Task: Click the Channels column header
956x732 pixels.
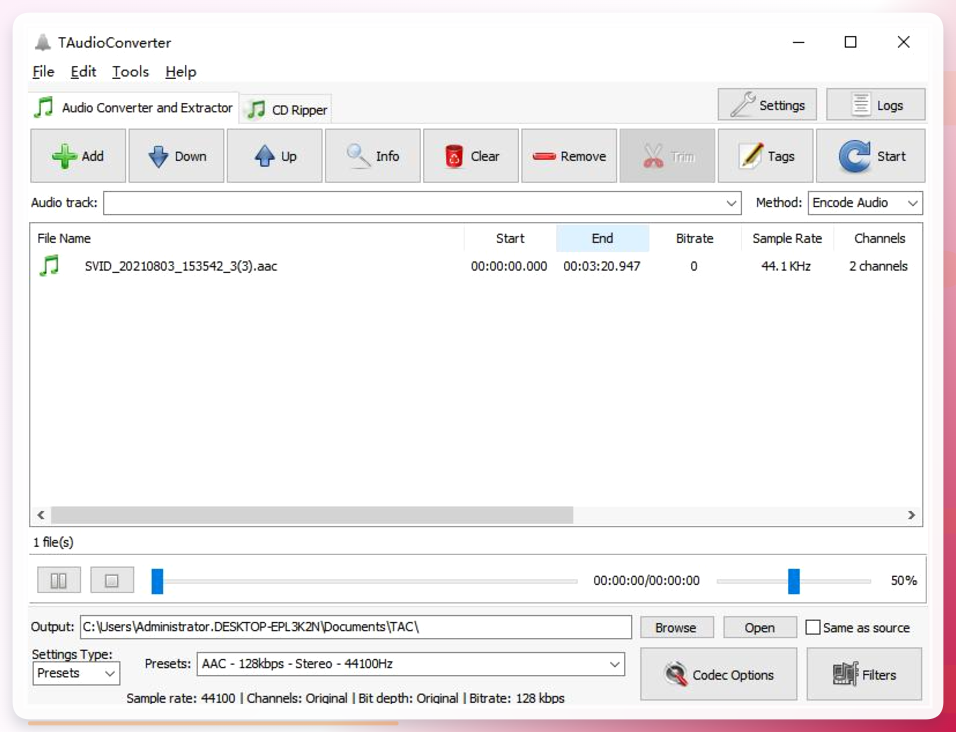Action: (879, 238)
